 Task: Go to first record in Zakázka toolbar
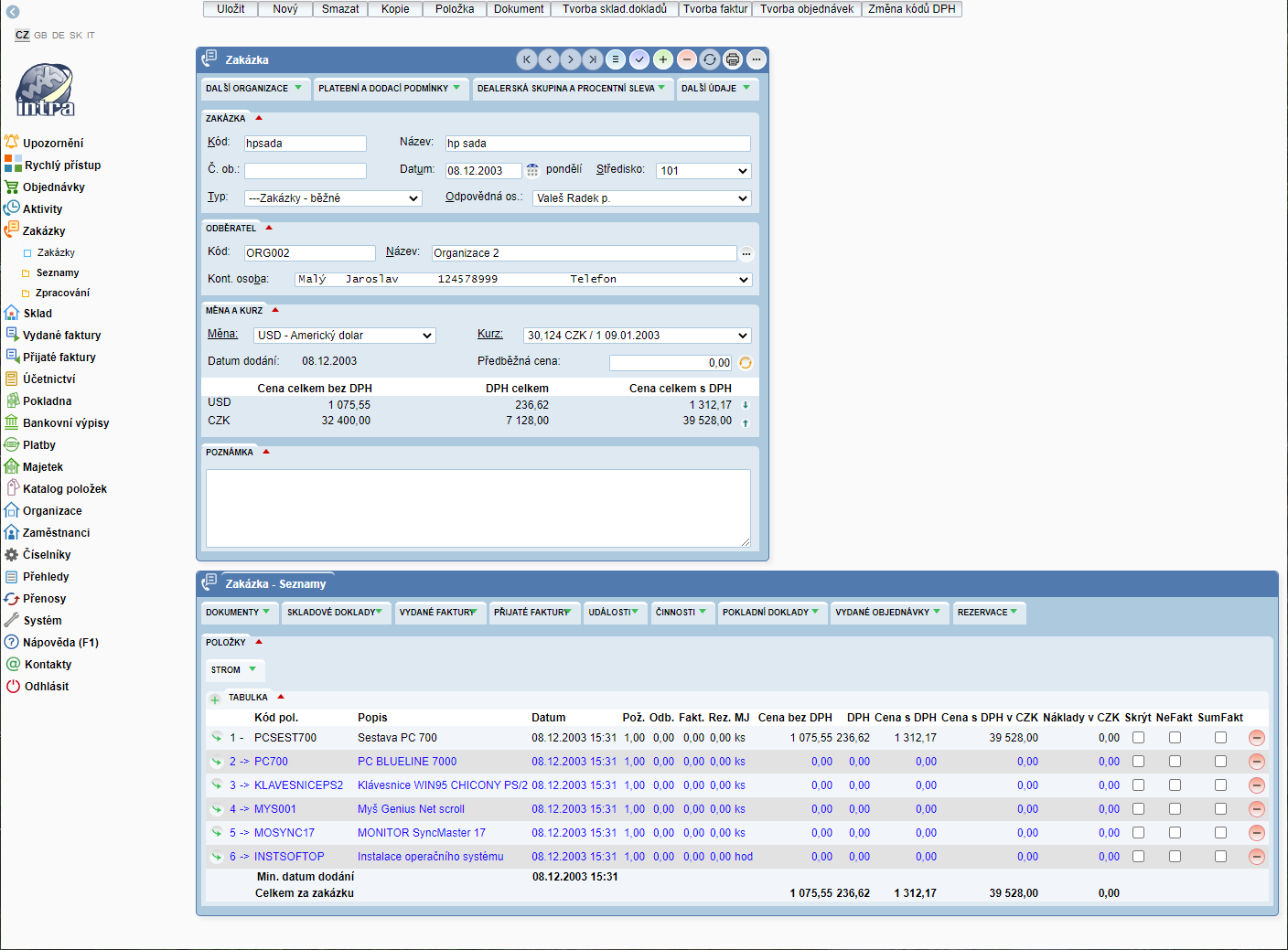[x=527, y=59]
